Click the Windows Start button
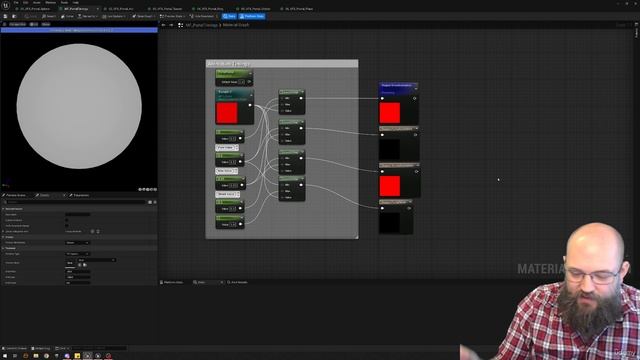The width and height of the screenshot is (640, 360). point(5,356)
